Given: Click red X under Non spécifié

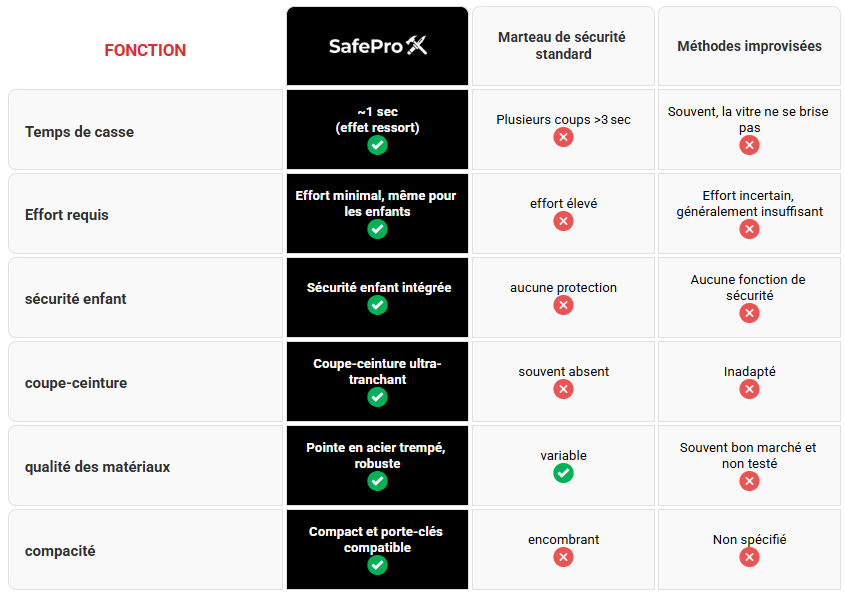Looking at the screenshot, I should click(749, 557).
